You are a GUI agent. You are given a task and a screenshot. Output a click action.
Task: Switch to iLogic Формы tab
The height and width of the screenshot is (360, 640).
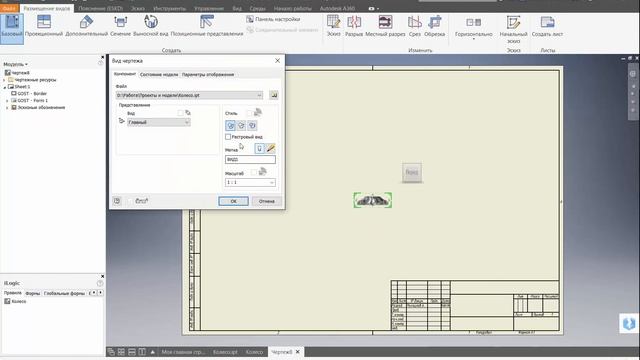pos(33,293)
